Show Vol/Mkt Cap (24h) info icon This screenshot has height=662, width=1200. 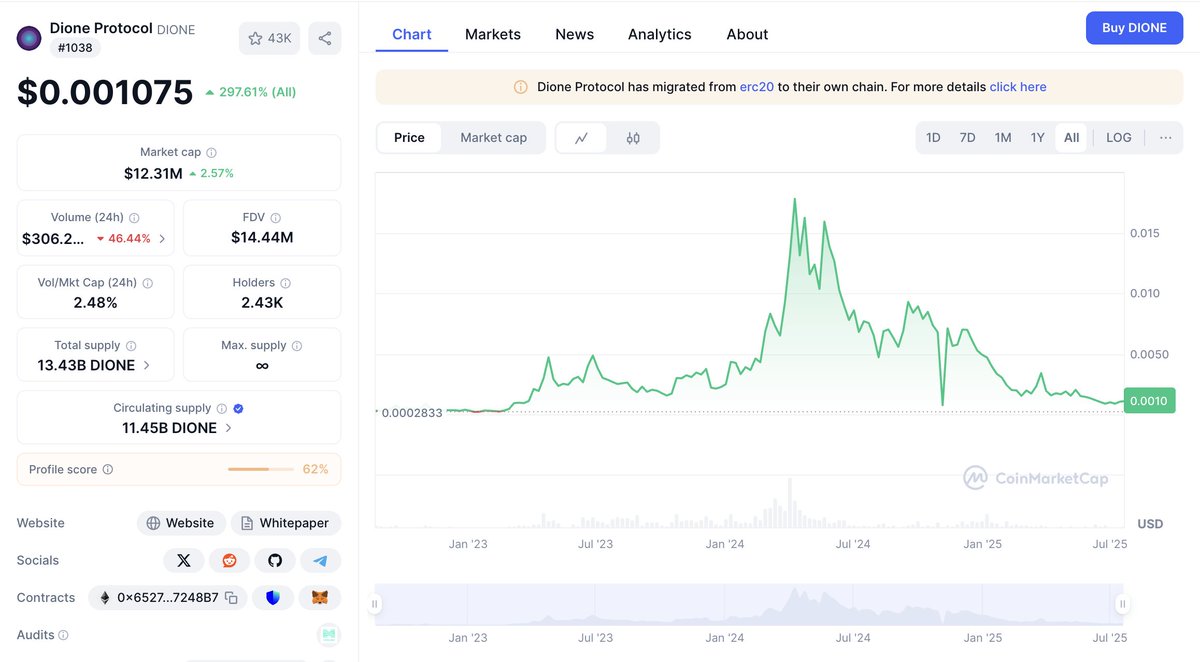(147, 283)
